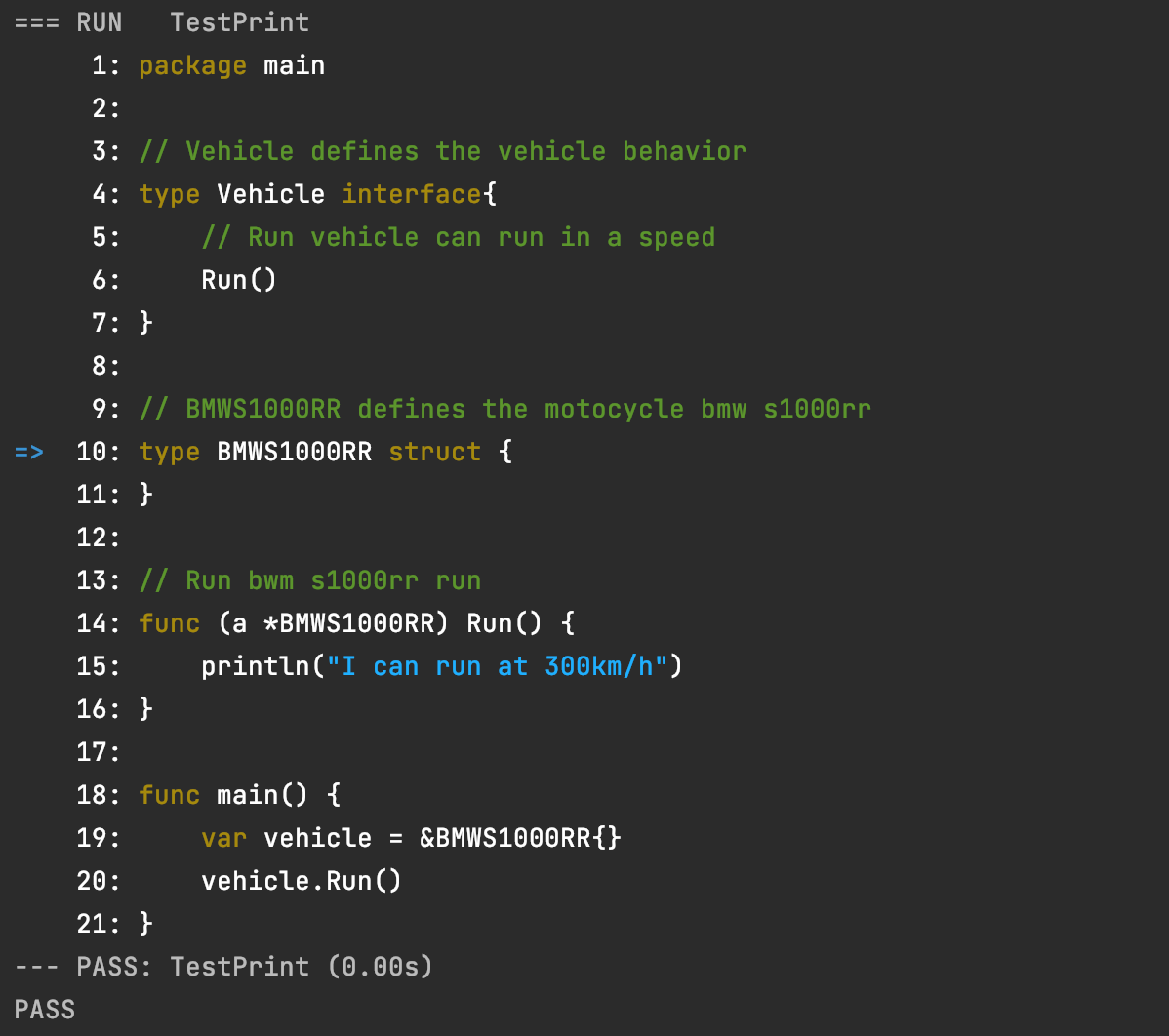Click the "struct" keyword on line 10
Screen dimensions: 1169x1036
(434, 452)
